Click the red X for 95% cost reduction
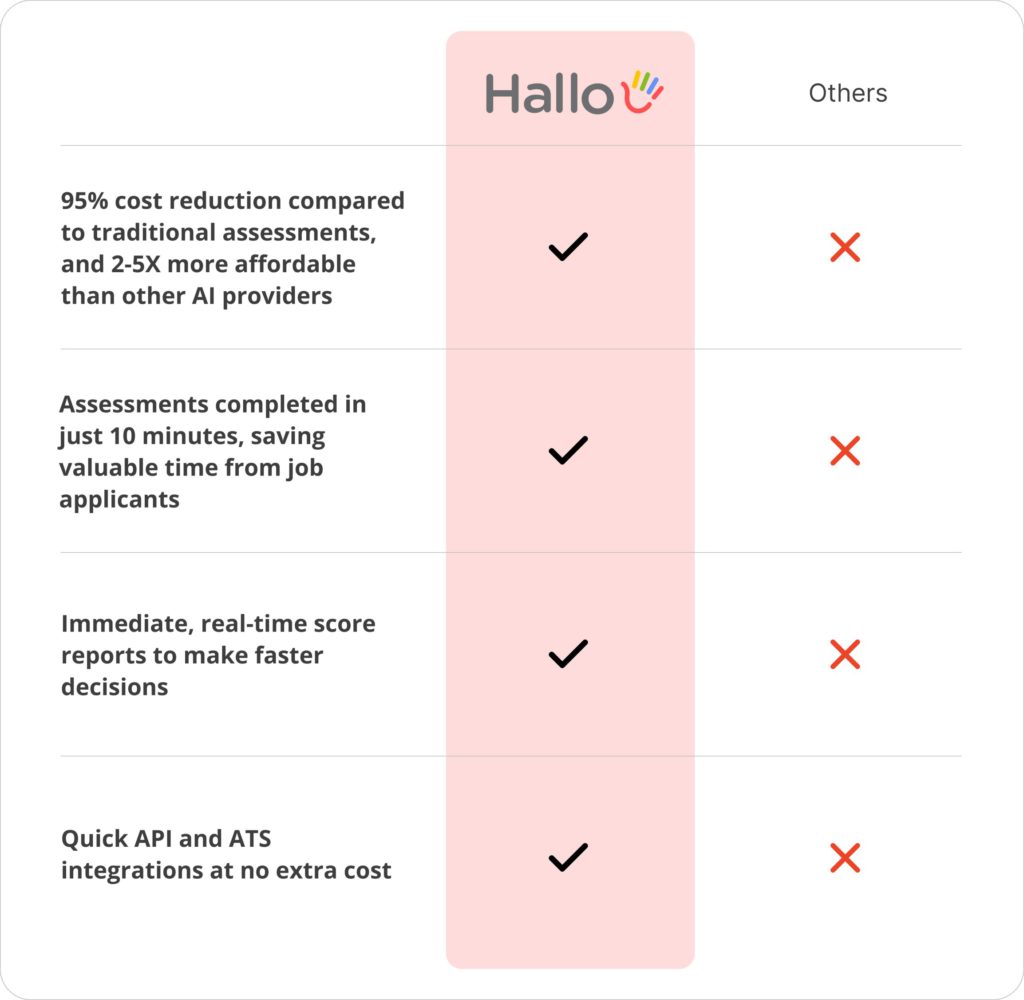Image resolution: width=1024 pixels, height=1000 pixels. pyautogui.click(x=845, y=248)
